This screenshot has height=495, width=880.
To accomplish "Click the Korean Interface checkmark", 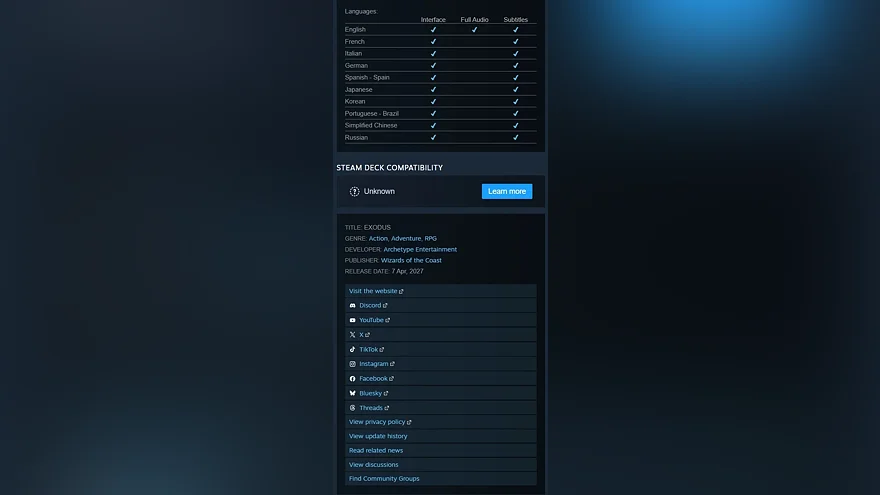I will pyautogui.click(x=433, y=102).
